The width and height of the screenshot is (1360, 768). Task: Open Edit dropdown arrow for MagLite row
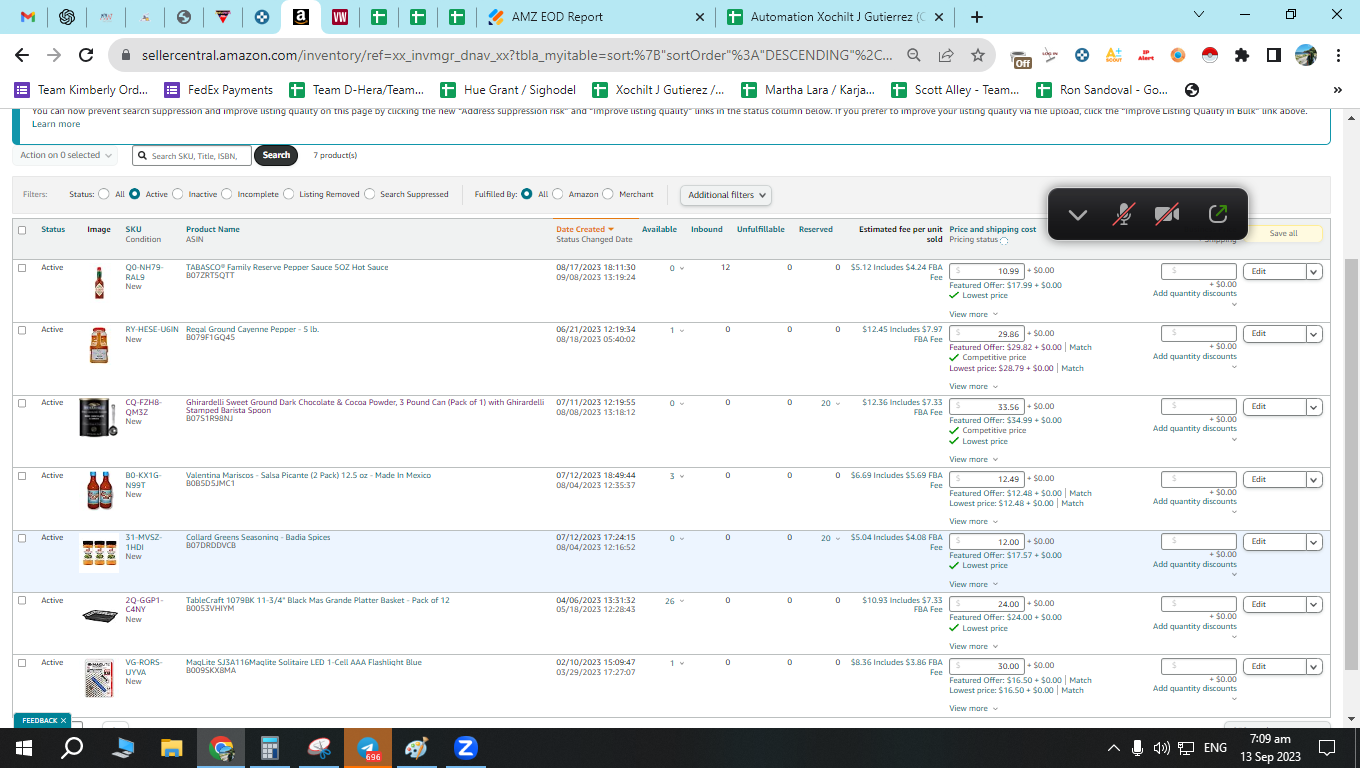pos(1314,666)
